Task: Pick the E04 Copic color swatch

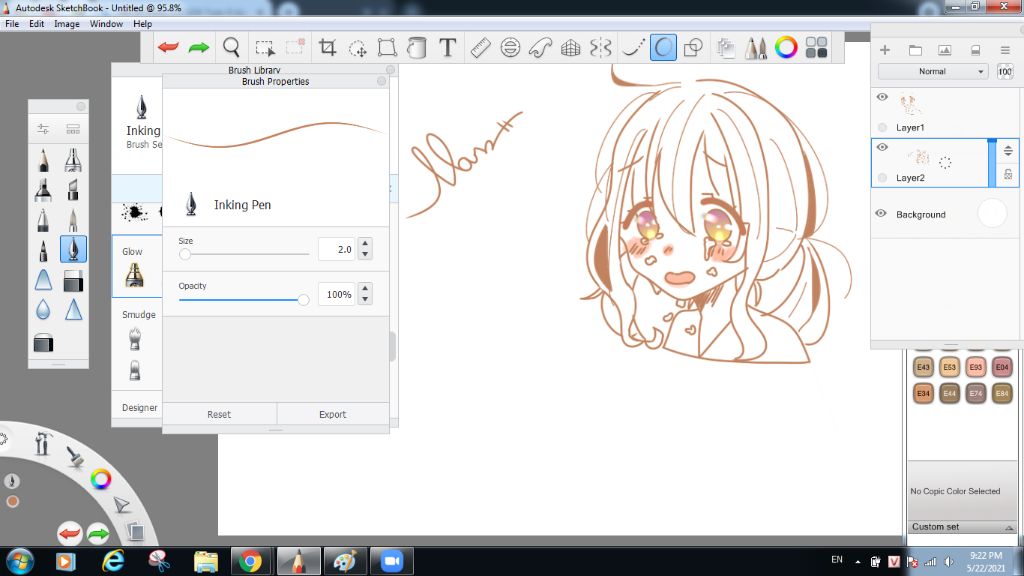Action: pos(1002,367)
